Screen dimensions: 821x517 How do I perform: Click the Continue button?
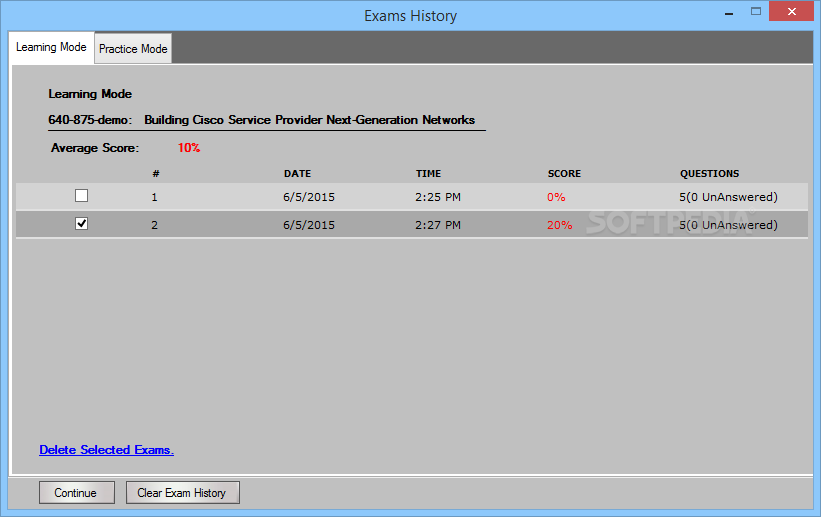(x=76, y=493)
